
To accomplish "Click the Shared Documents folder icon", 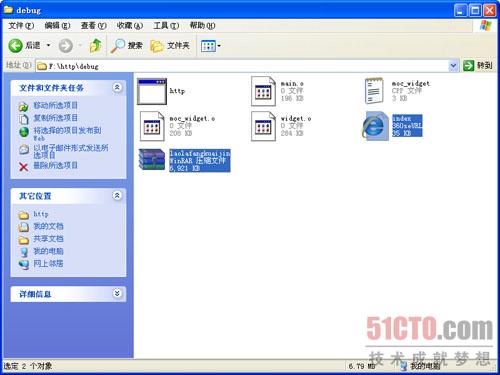I will (24, 240).
